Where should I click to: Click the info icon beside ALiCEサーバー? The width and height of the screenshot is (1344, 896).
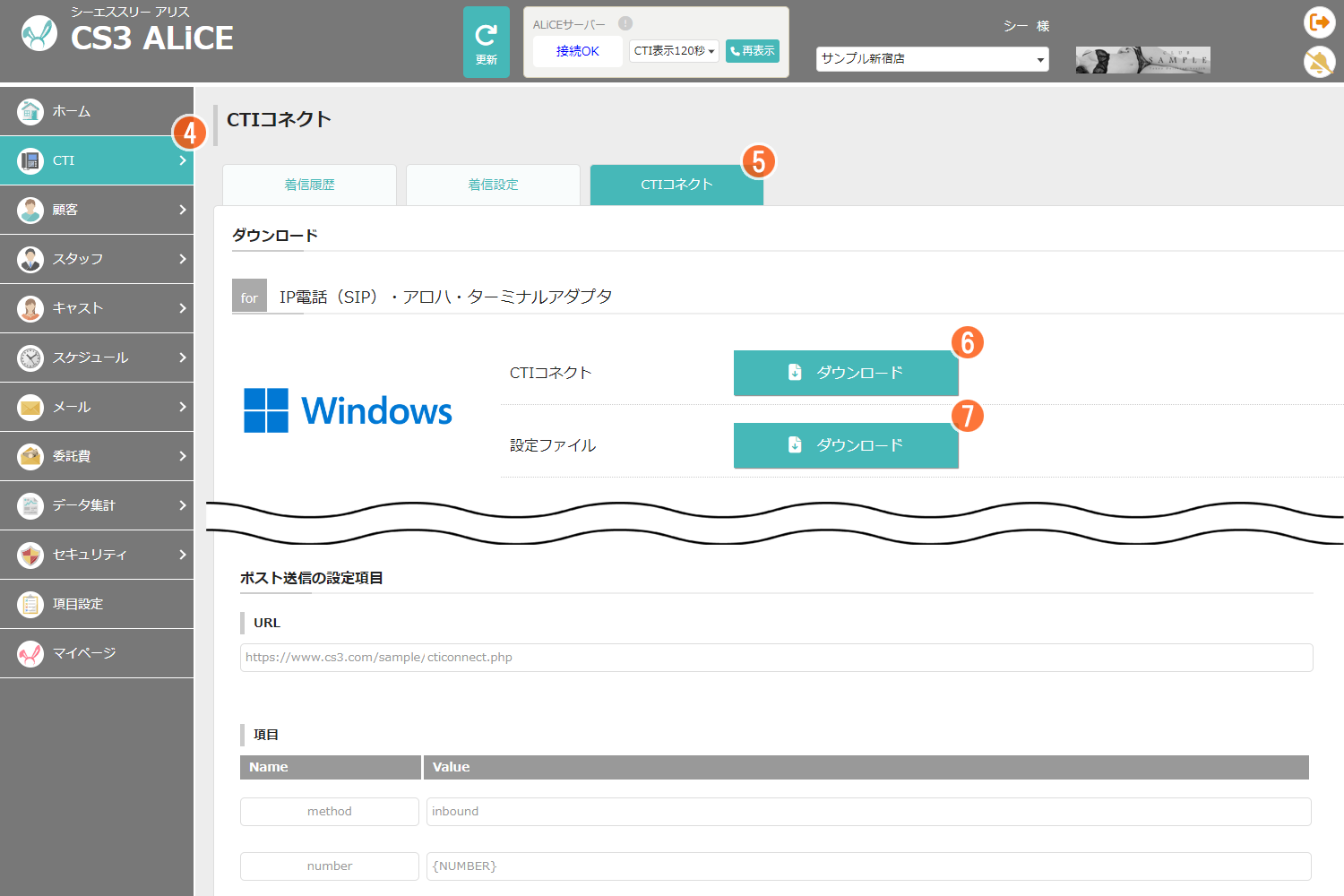pyautogui.click(x=625, y=23)
